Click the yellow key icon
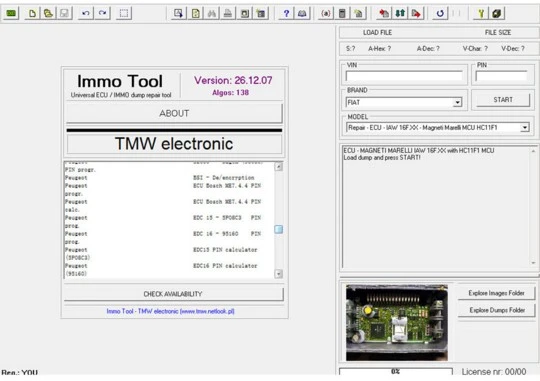 (x=481, y=13)
